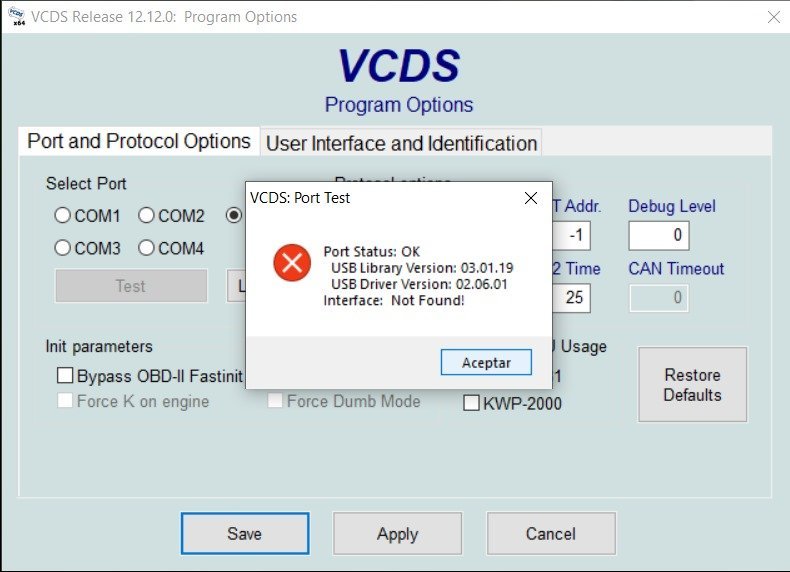Click the red error icon in Port Test dialog
Screen dimensions: 790x572
(292, 263)
